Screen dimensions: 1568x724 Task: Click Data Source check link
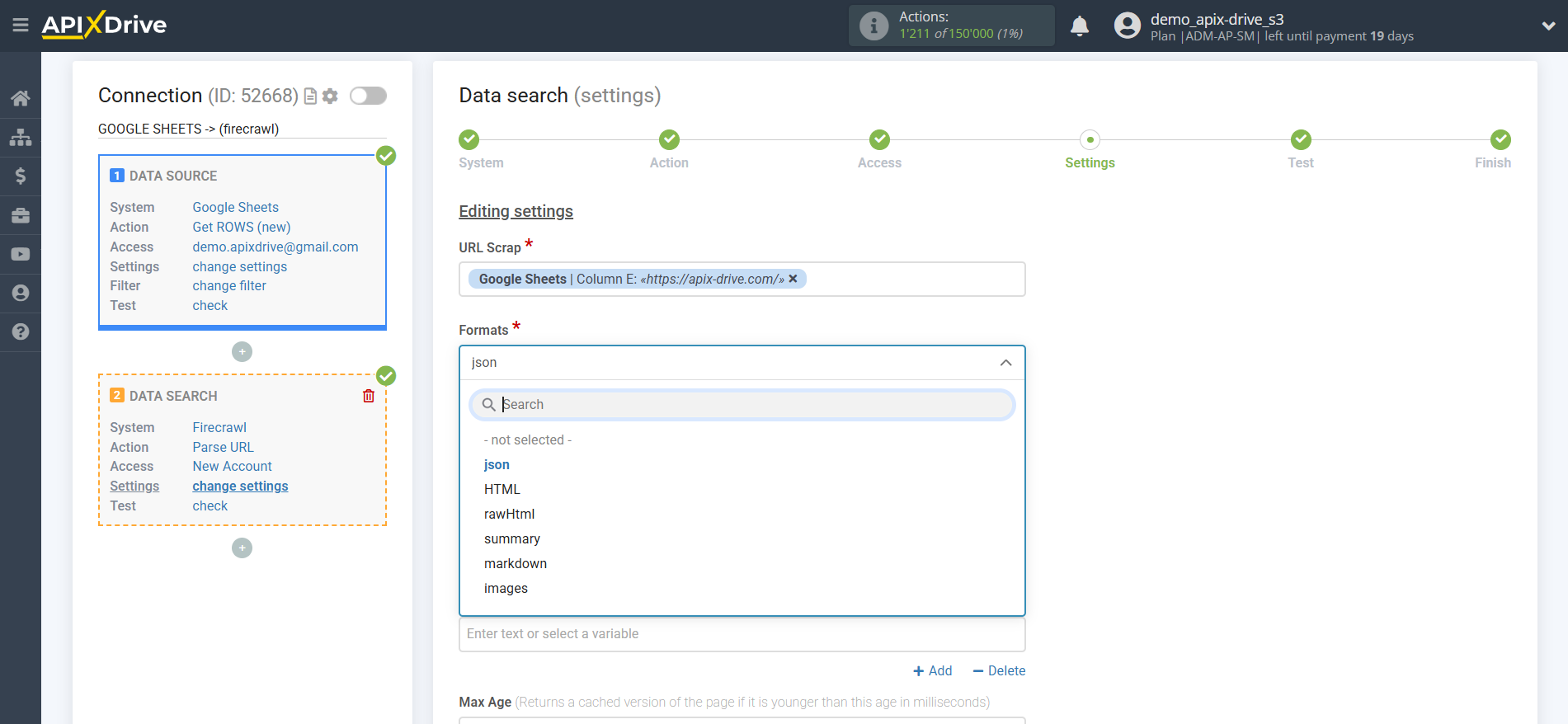pyautogui.click(x=210, y=306)
